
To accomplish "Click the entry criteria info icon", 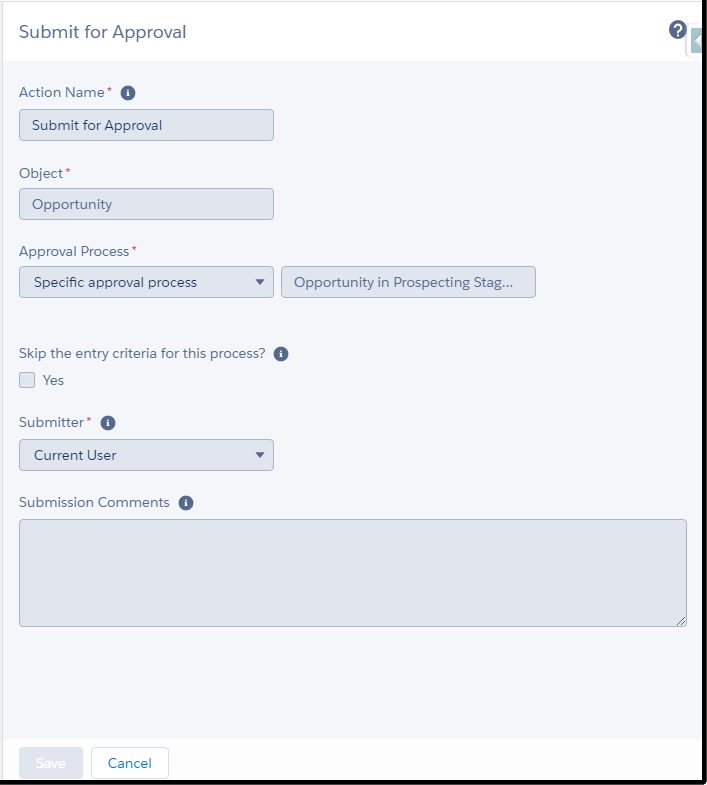I will [x=281, y=354].
